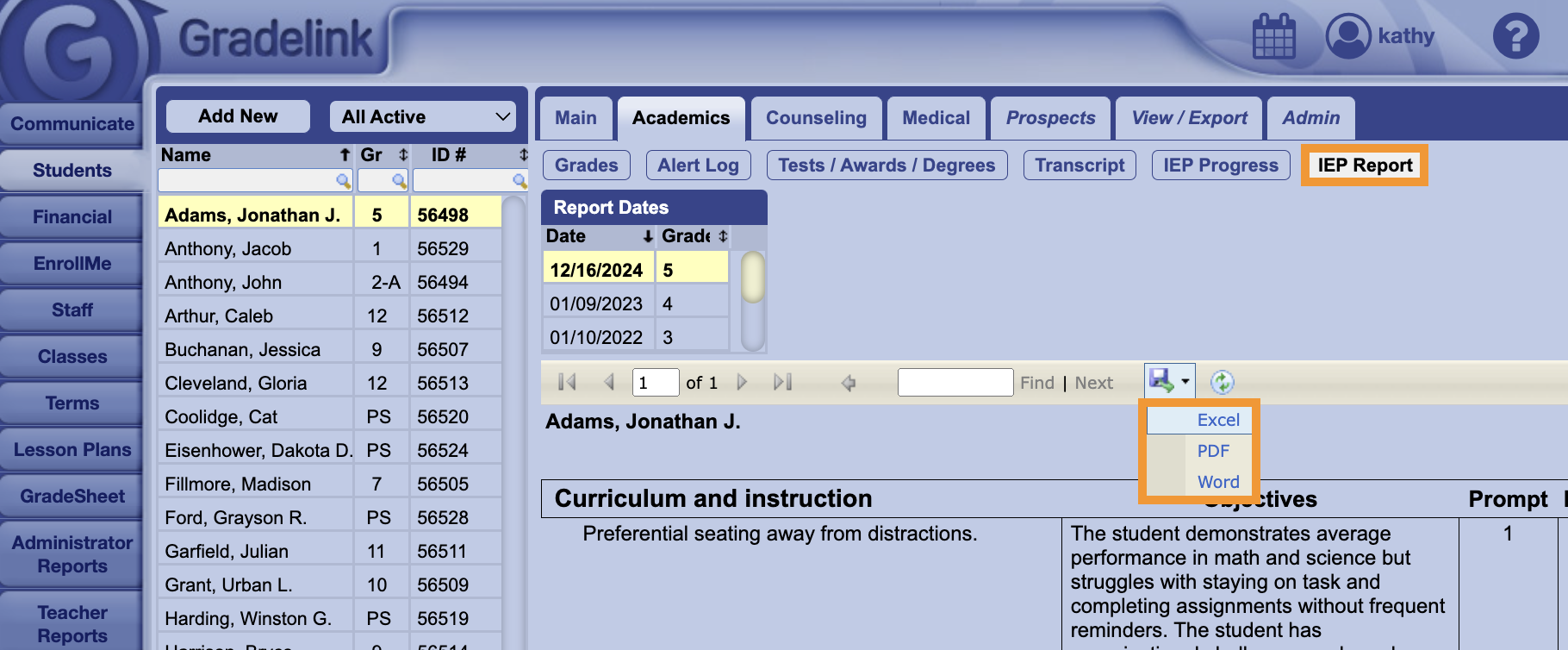Switch to the Academics tab

pos(681,118)
